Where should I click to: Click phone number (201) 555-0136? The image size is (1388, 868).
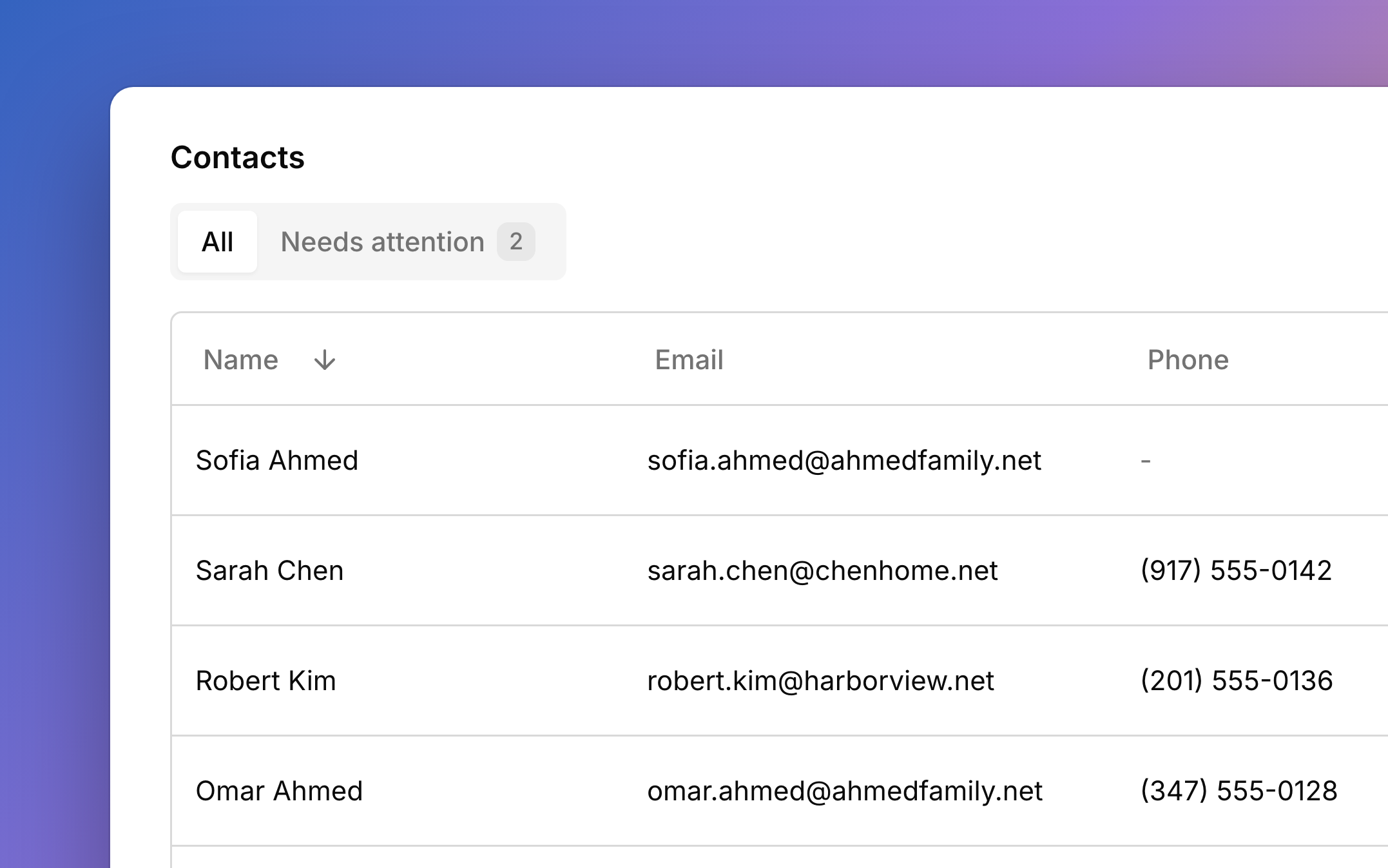point(1237,680)
